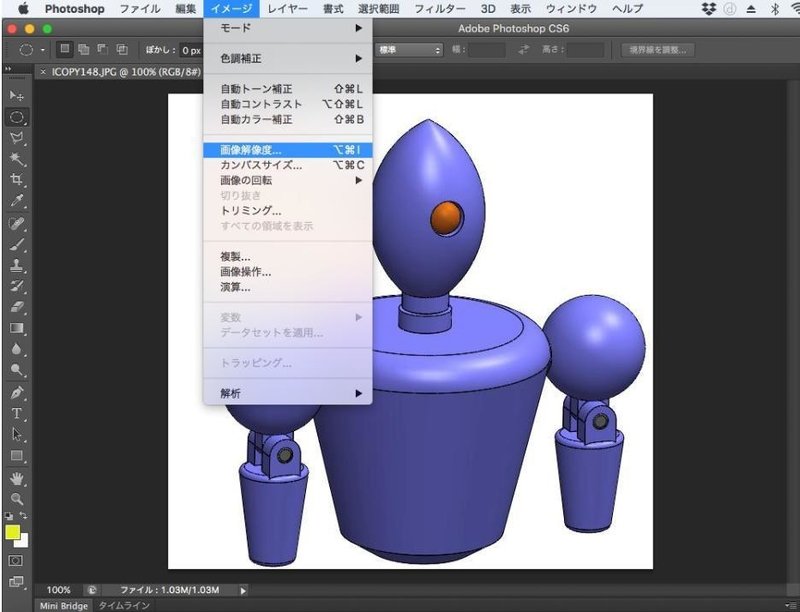
Task: Open the ファイル menu
Action: 140,9
